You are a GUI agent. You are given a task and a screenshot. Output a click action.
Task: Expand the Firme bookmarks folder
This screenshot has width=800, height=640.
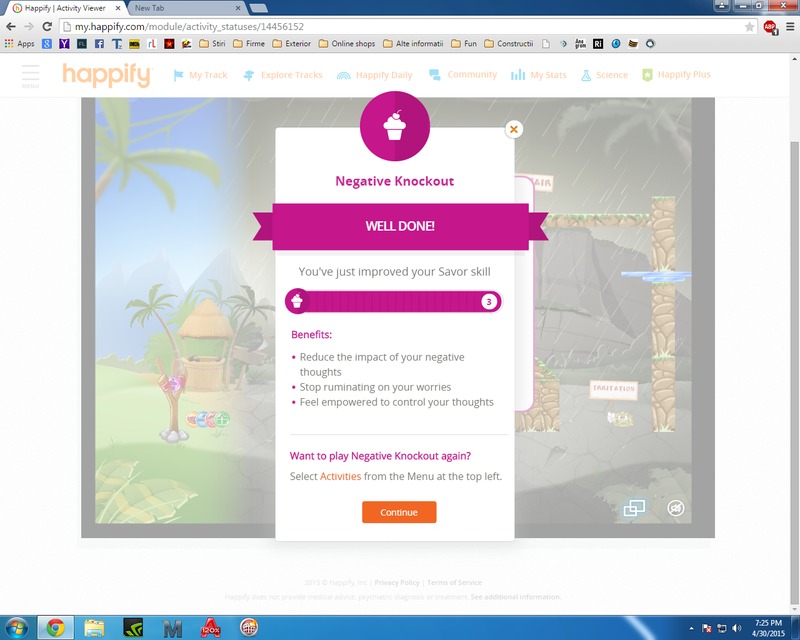(249, 44)
